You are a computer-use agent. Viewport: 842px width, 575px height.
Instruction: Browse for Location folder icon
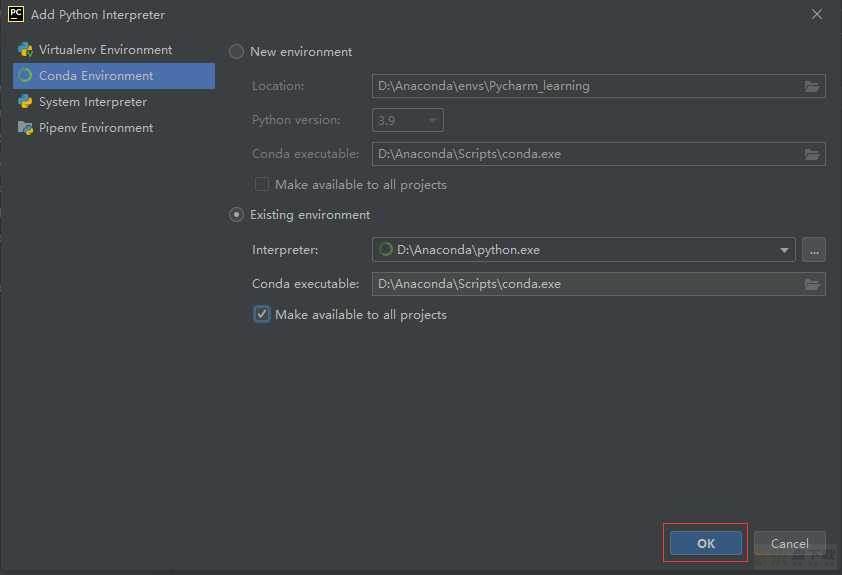(x=812, y=86)
